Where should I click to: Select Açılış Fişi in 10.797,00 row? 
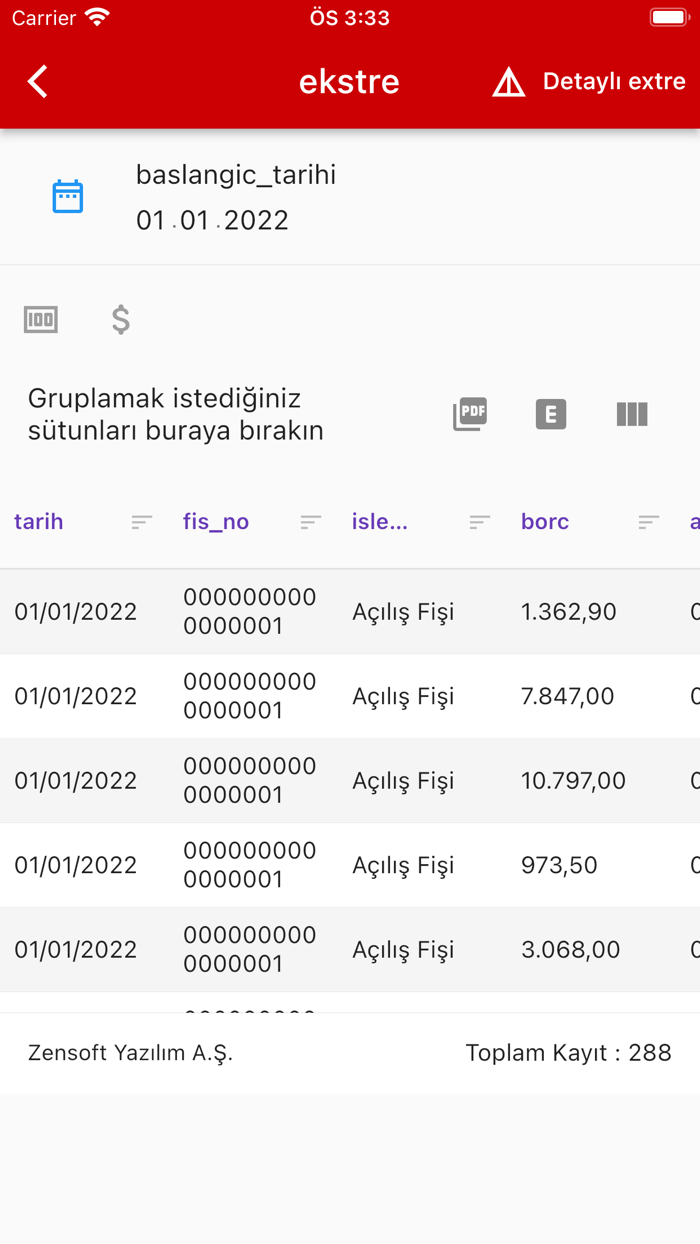[x=403, y=781]
